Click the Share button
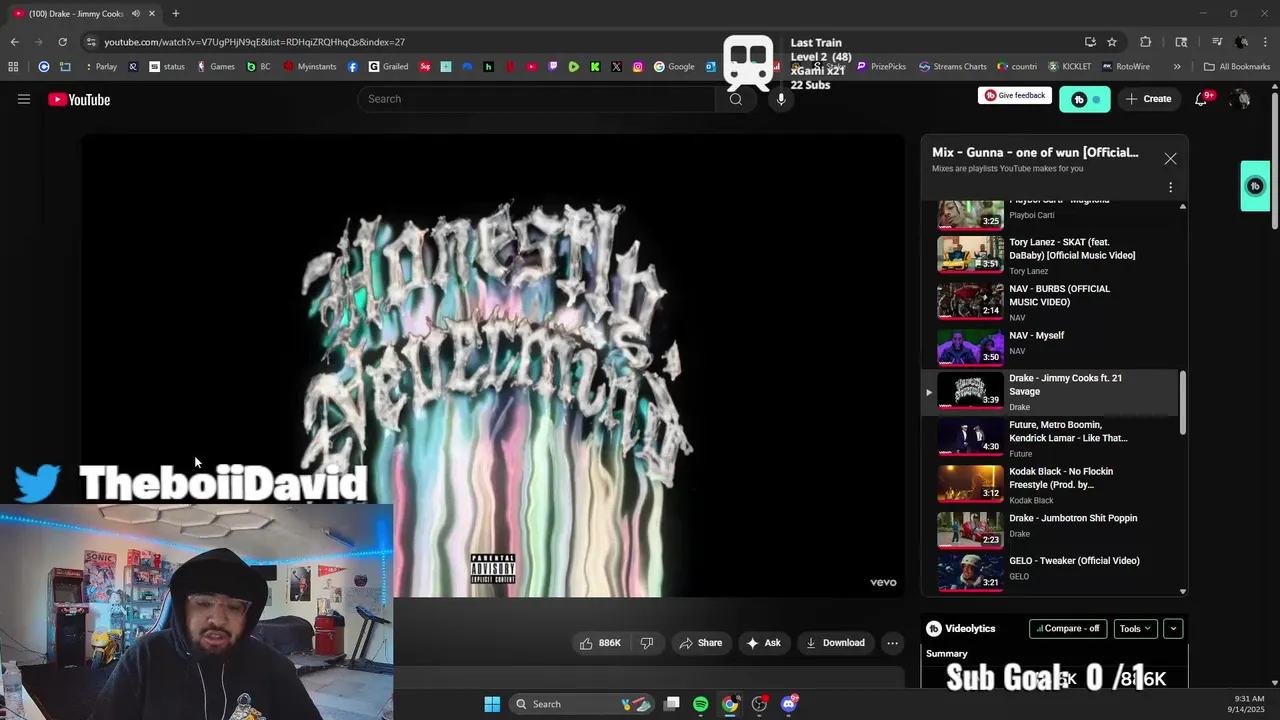1280x720 pixels. point(700,643)
